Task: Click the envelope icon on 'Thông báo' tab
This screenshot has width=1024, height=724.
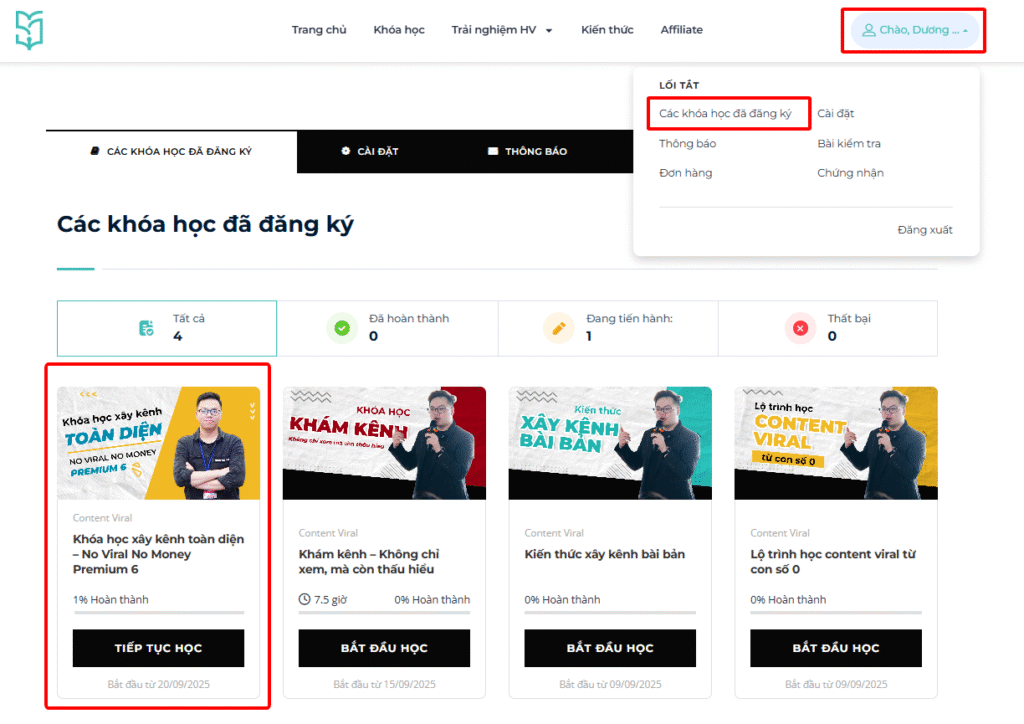Action: click(x=493, y=151)
